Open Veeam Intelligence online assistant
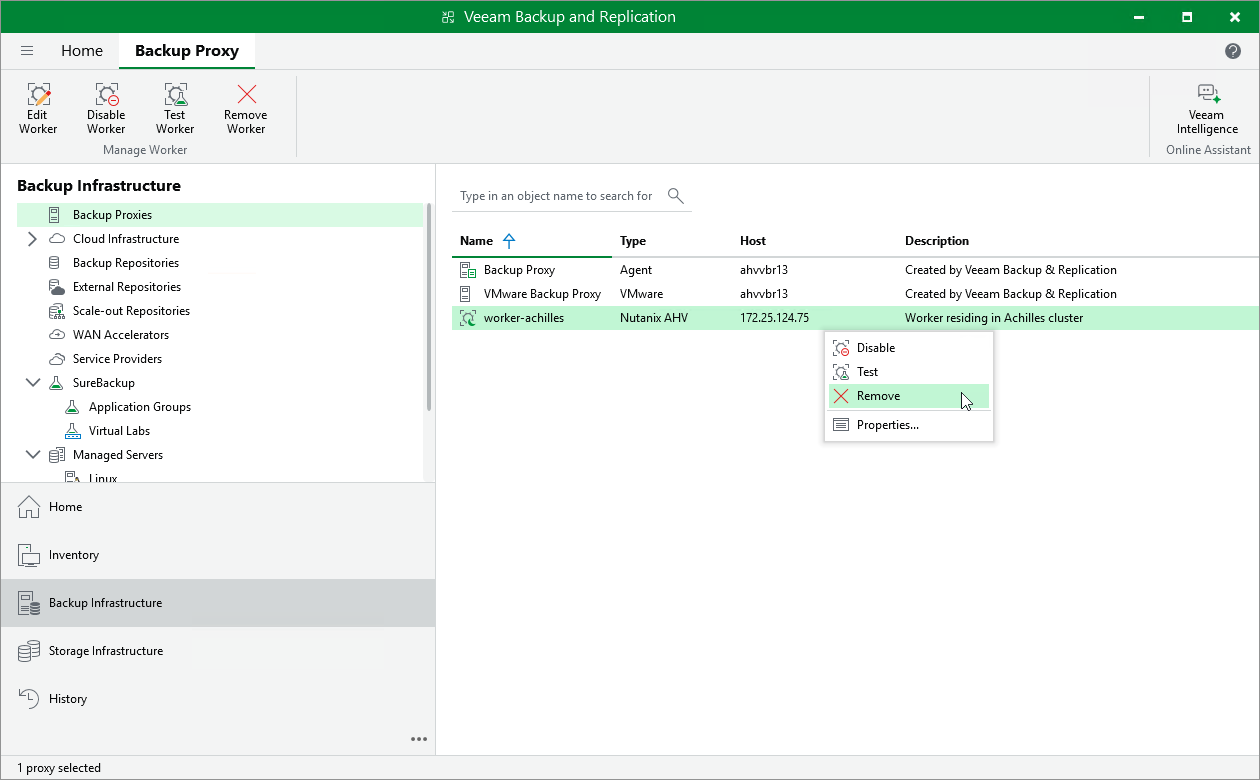Viewport: 1260px width, 780px height. (1207, 108)
